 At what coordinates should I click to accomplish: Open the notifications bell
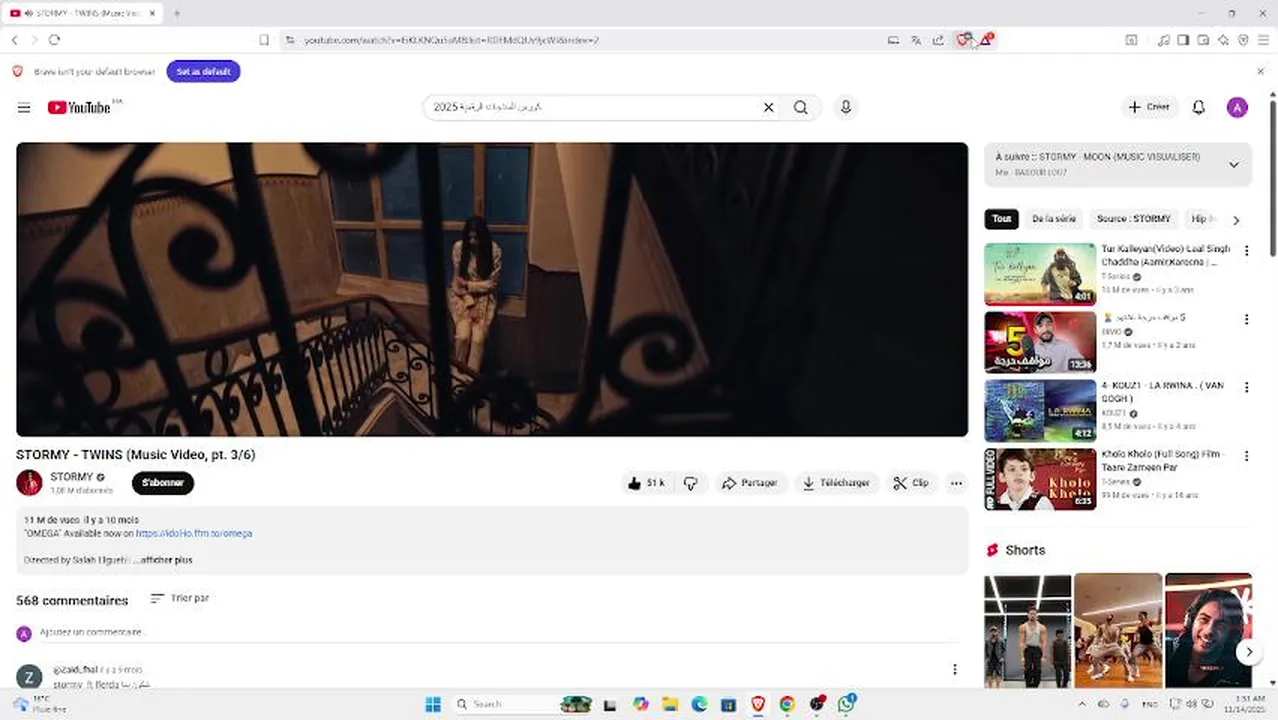[1198, 107]
